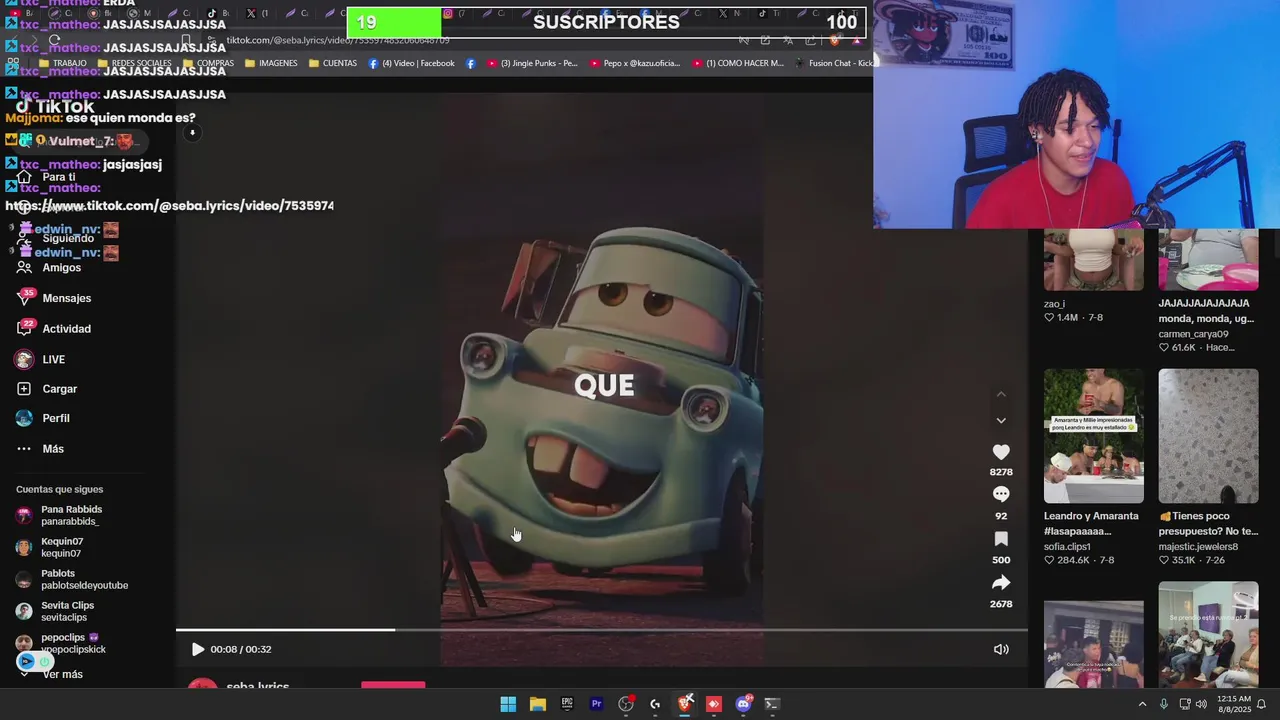Show hidden system tray icons
Screen dimensions: 1280x720
1142,704
